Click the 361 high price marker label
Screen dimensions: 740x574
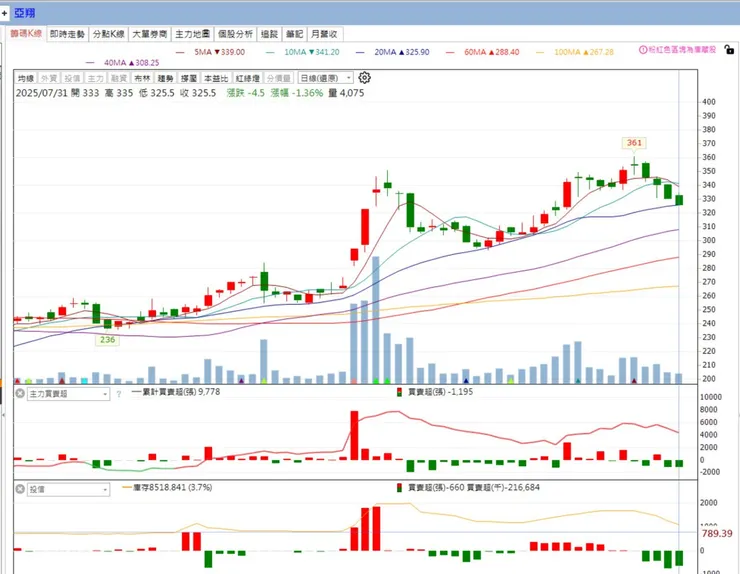click(x=634, y=143)
